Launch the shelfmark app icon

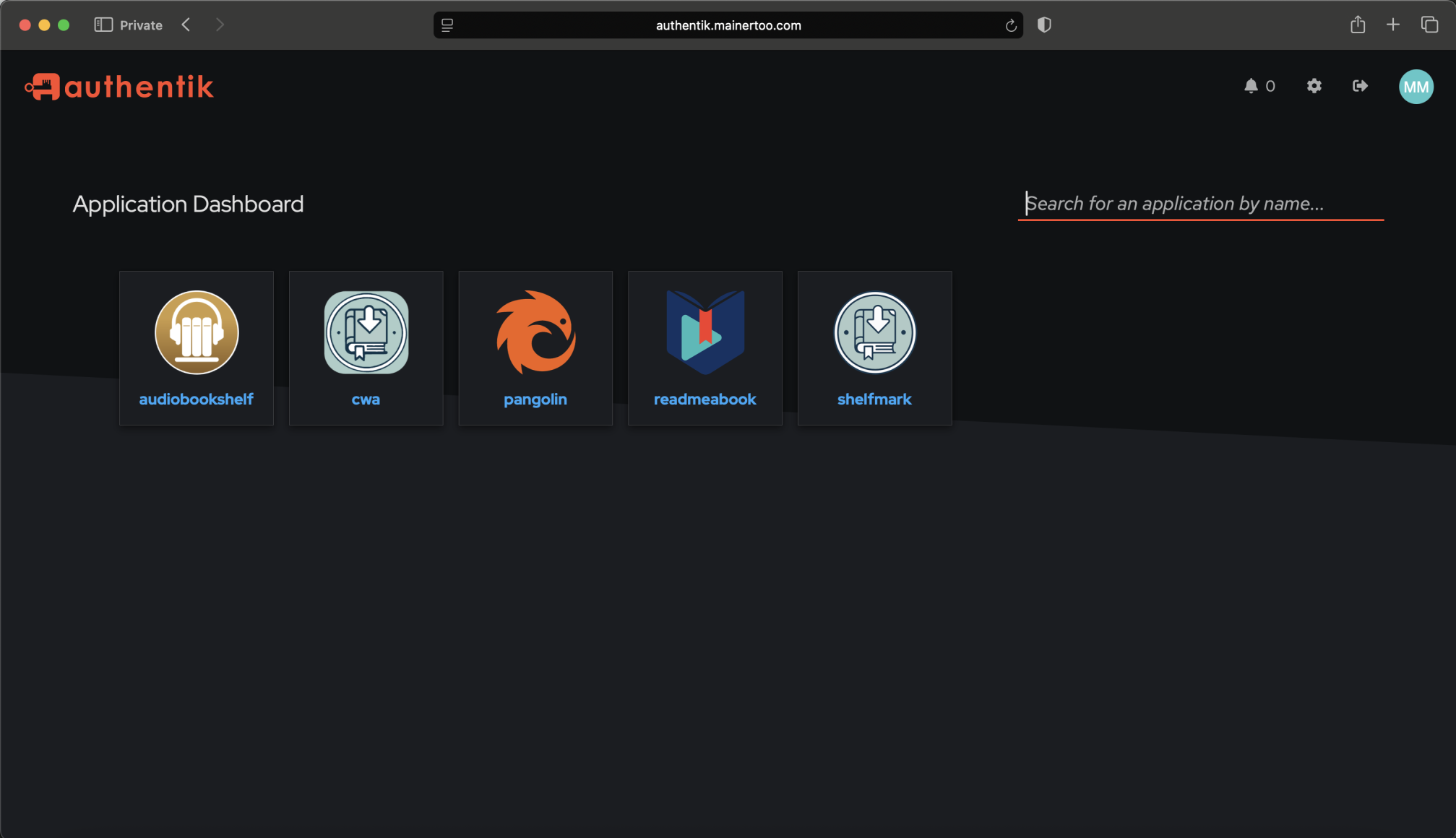[875, 332]
